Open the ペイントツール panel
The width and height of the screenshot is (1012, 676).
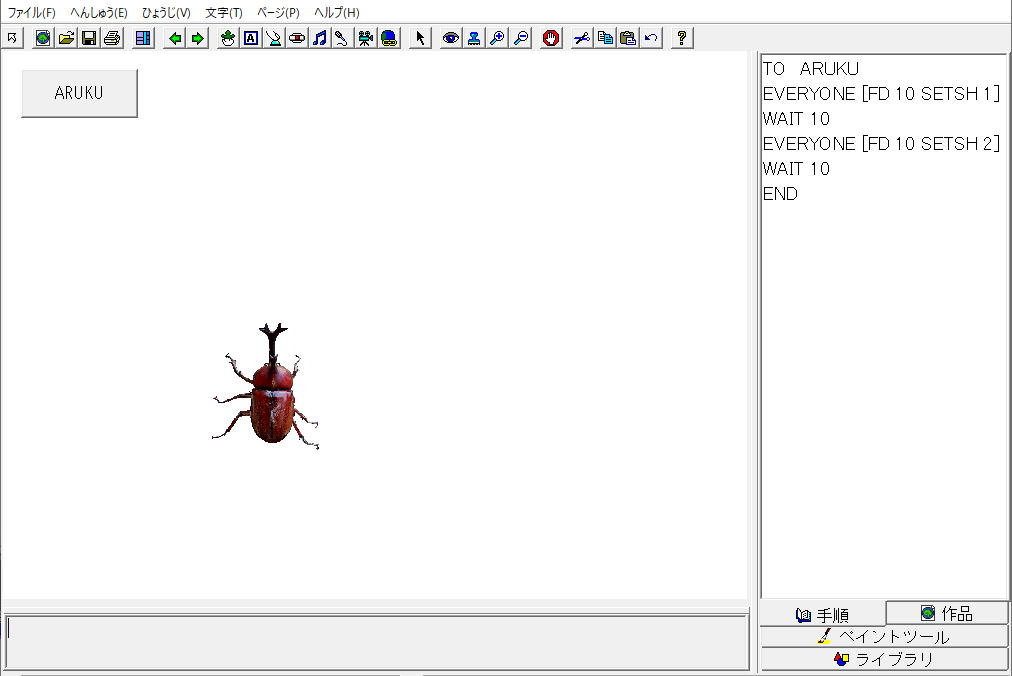[884, 636]
